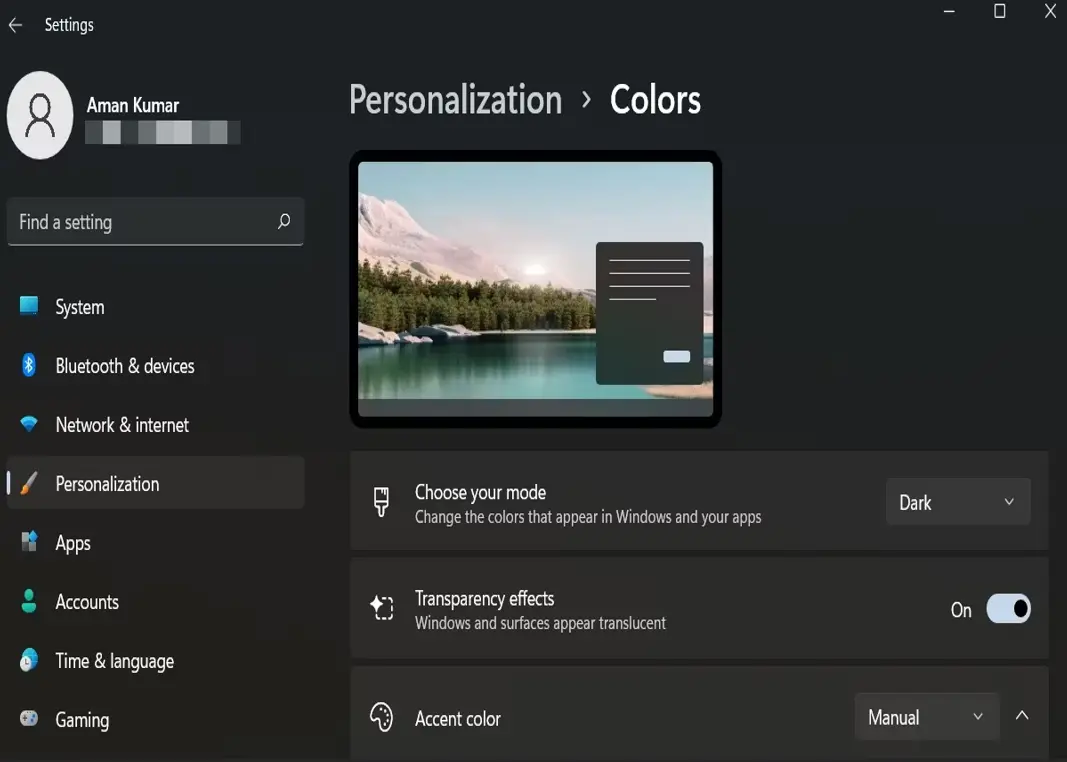Image resolution: width=1067 pixels, height=762 pixels.
Task: Focus the Find a setting search box
Action: (155, 222)
